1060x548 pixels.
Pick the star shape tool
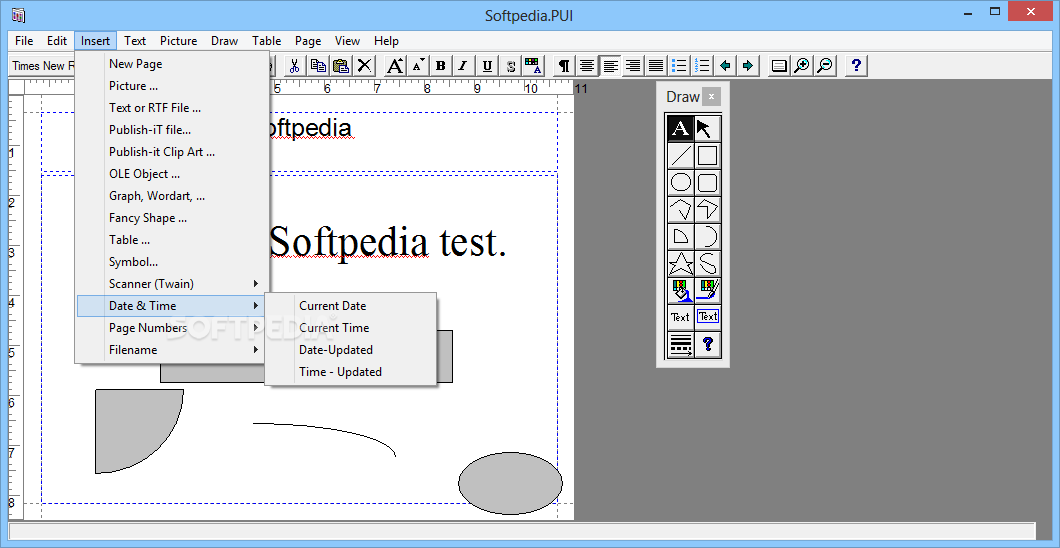click(680, 264)
